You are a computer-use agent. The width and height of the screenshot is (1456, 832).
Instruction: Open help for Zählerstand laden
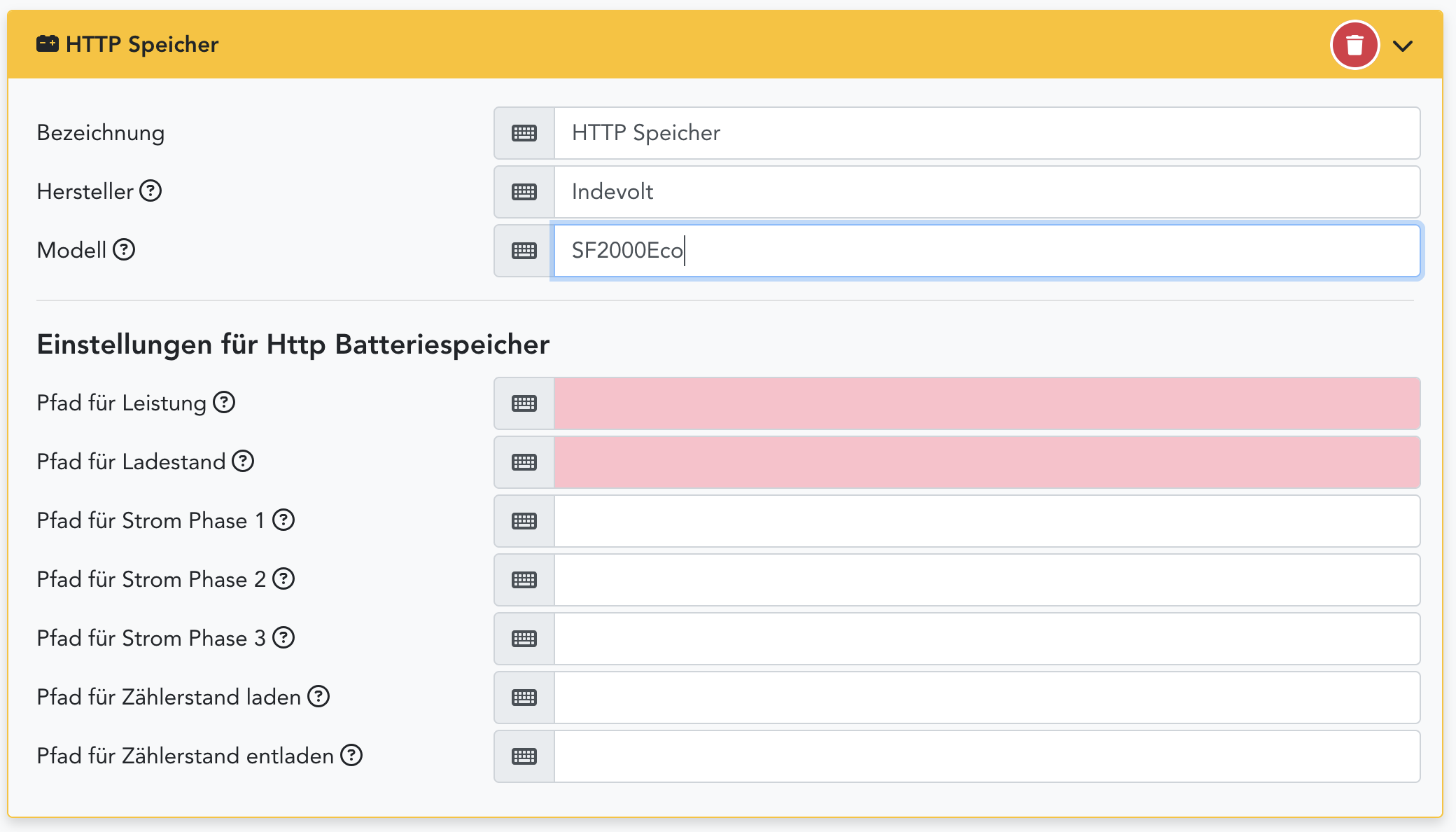[318, 696]
